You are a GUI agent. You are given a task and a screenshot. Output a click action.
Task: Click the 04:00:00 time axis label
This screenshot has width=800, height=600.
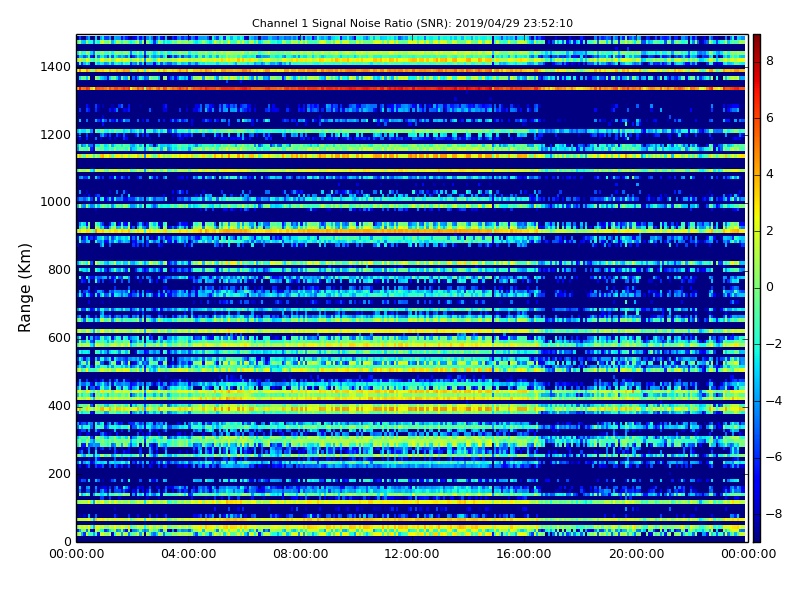click(x=189, y=554)
